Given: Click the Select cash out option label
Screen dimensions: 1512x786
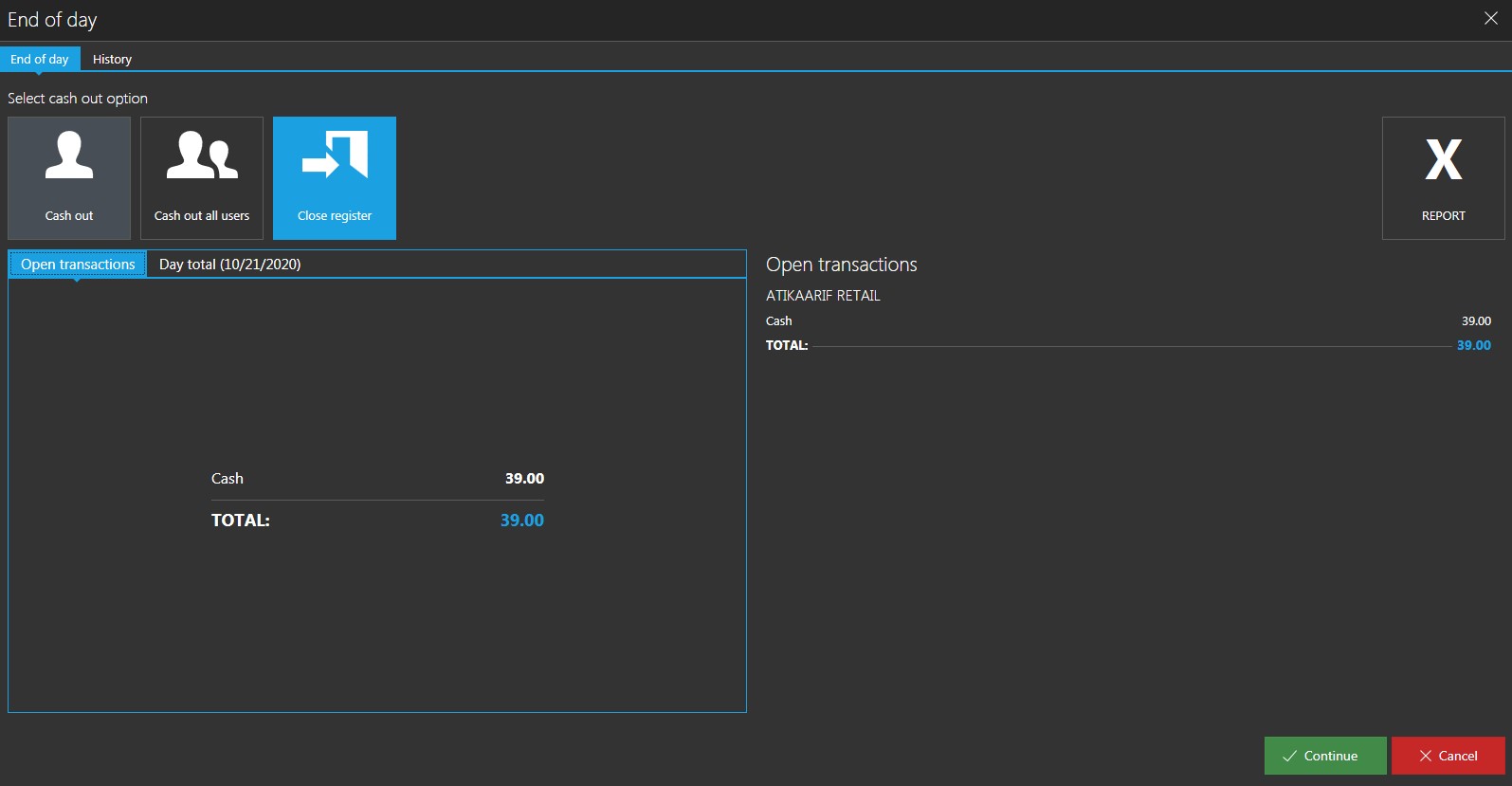Looking at the screenshot, I should coord(78,99).
